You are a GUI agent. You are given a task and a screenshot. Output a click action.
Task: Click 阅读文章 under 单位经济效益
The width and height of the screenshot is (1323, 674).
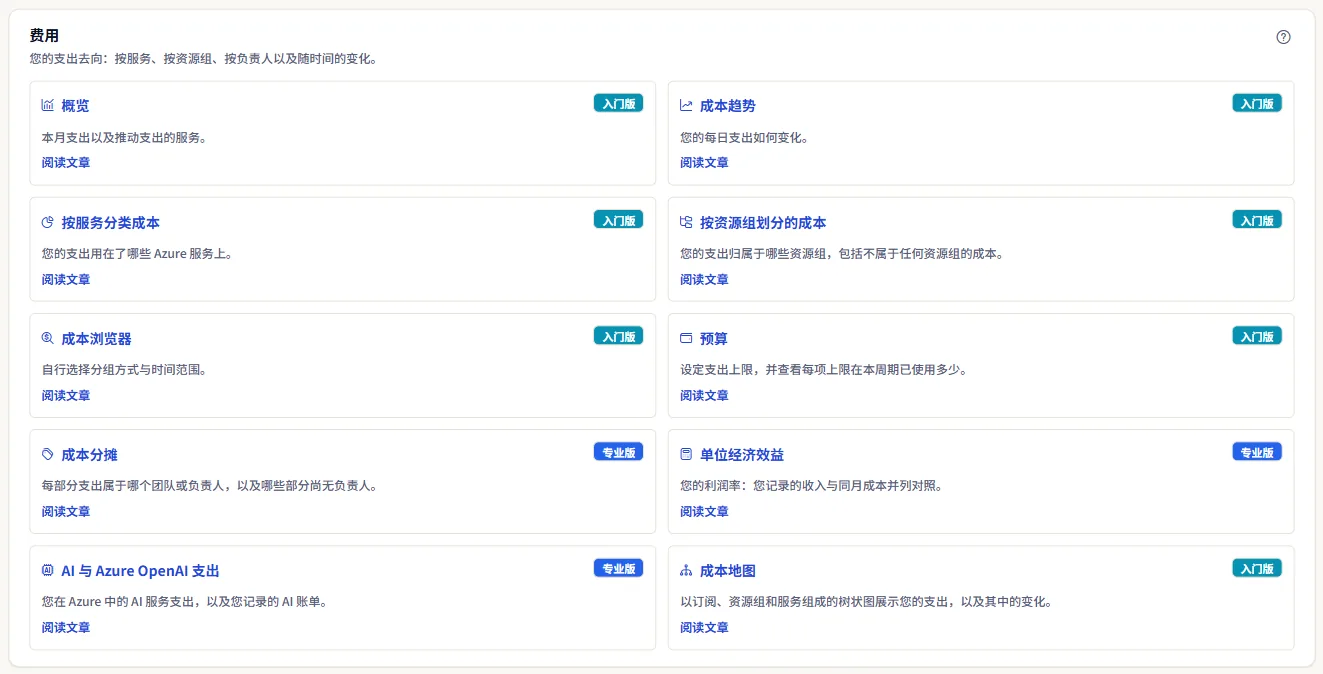tap(704, 511)
